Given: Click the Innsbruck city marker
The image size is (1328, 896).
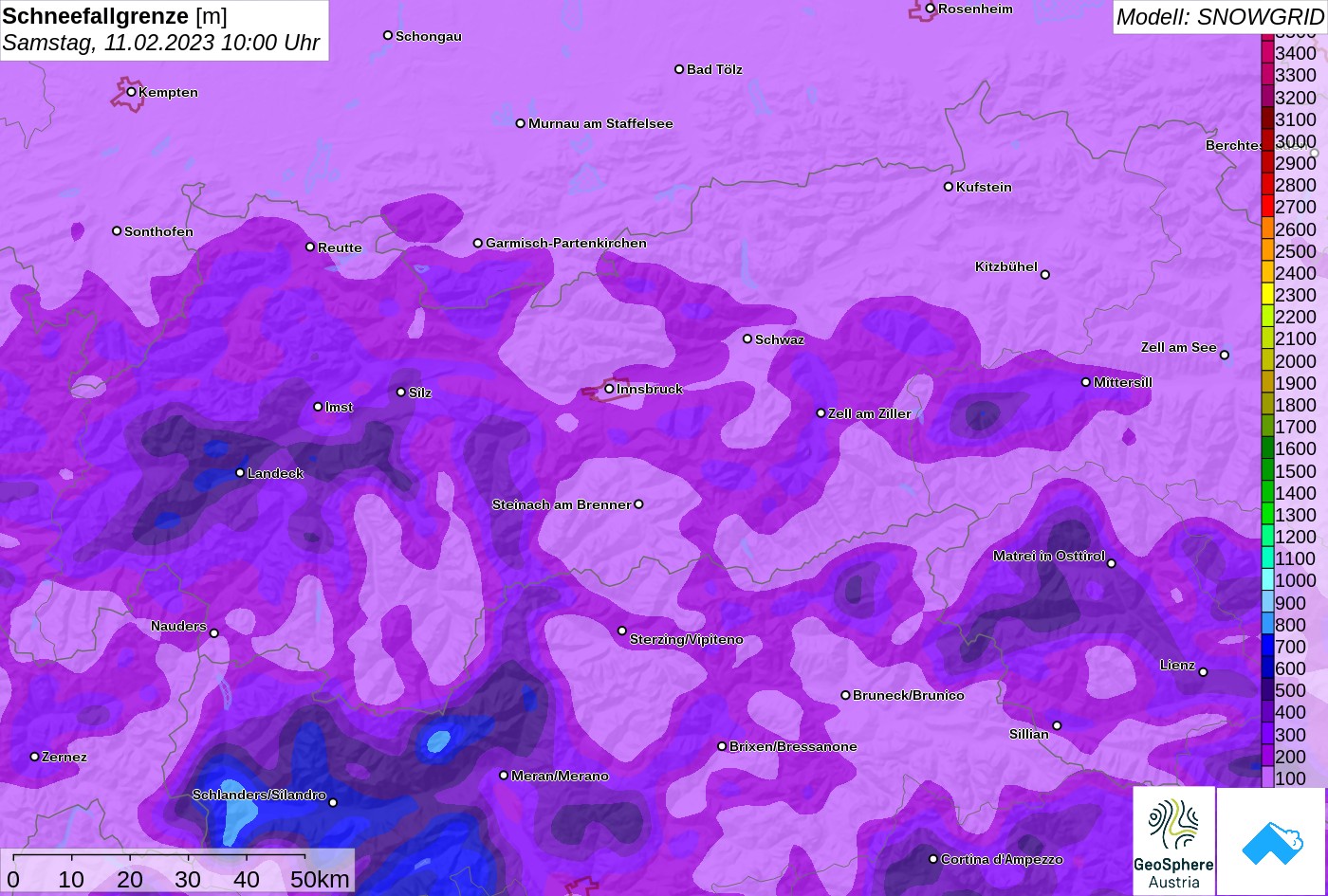Looking at the screenshot, I should [x=609, y=389].
